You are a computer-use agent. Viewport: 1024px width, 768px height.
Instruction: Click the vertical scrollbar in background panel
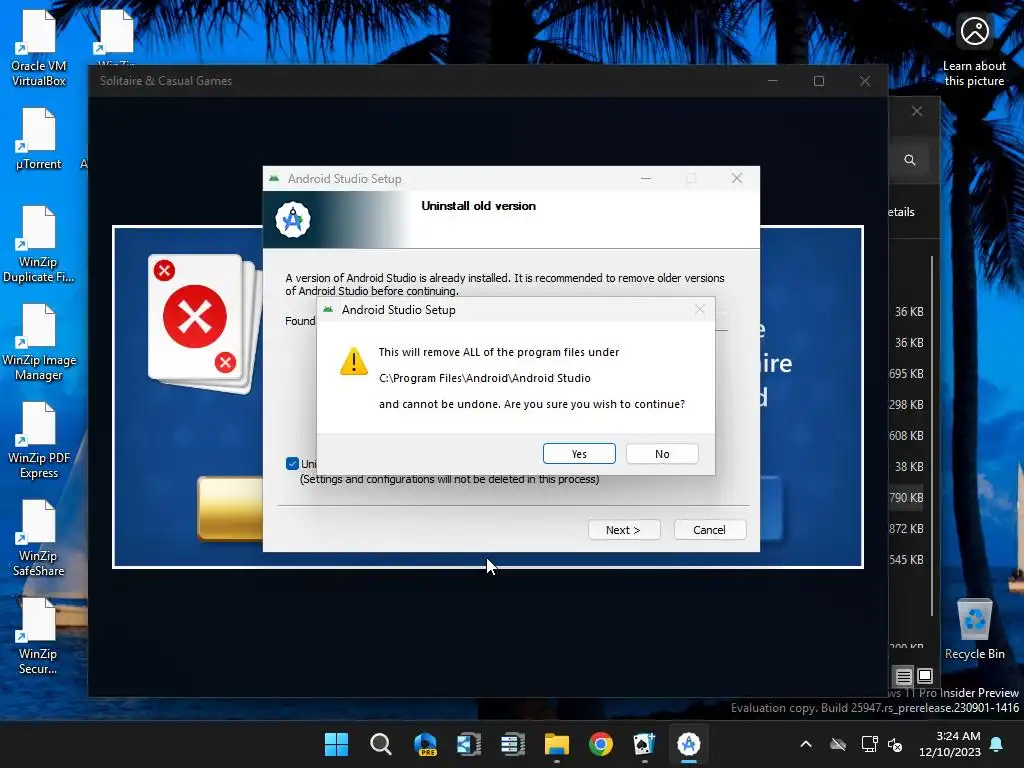click(x=931, y=436)
